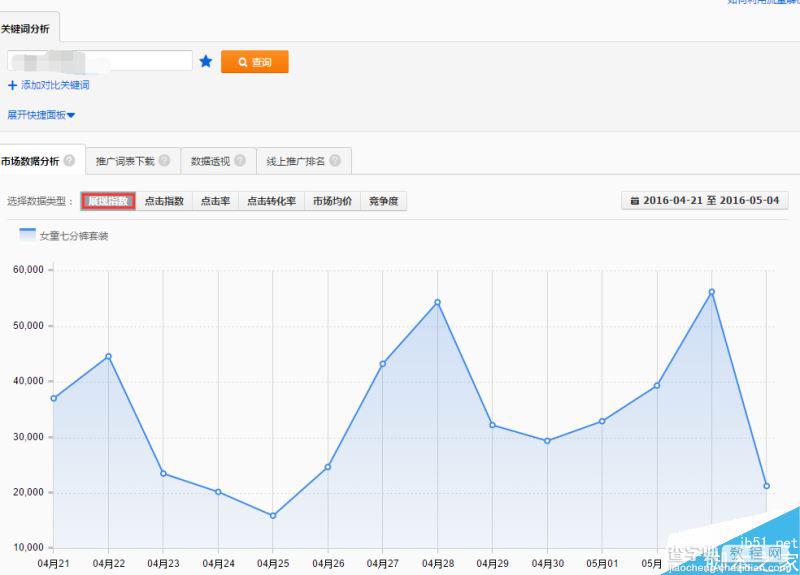Click help icon beside 数据透视
The height and width of the screenshot is (575, 800).
point(240,161)
